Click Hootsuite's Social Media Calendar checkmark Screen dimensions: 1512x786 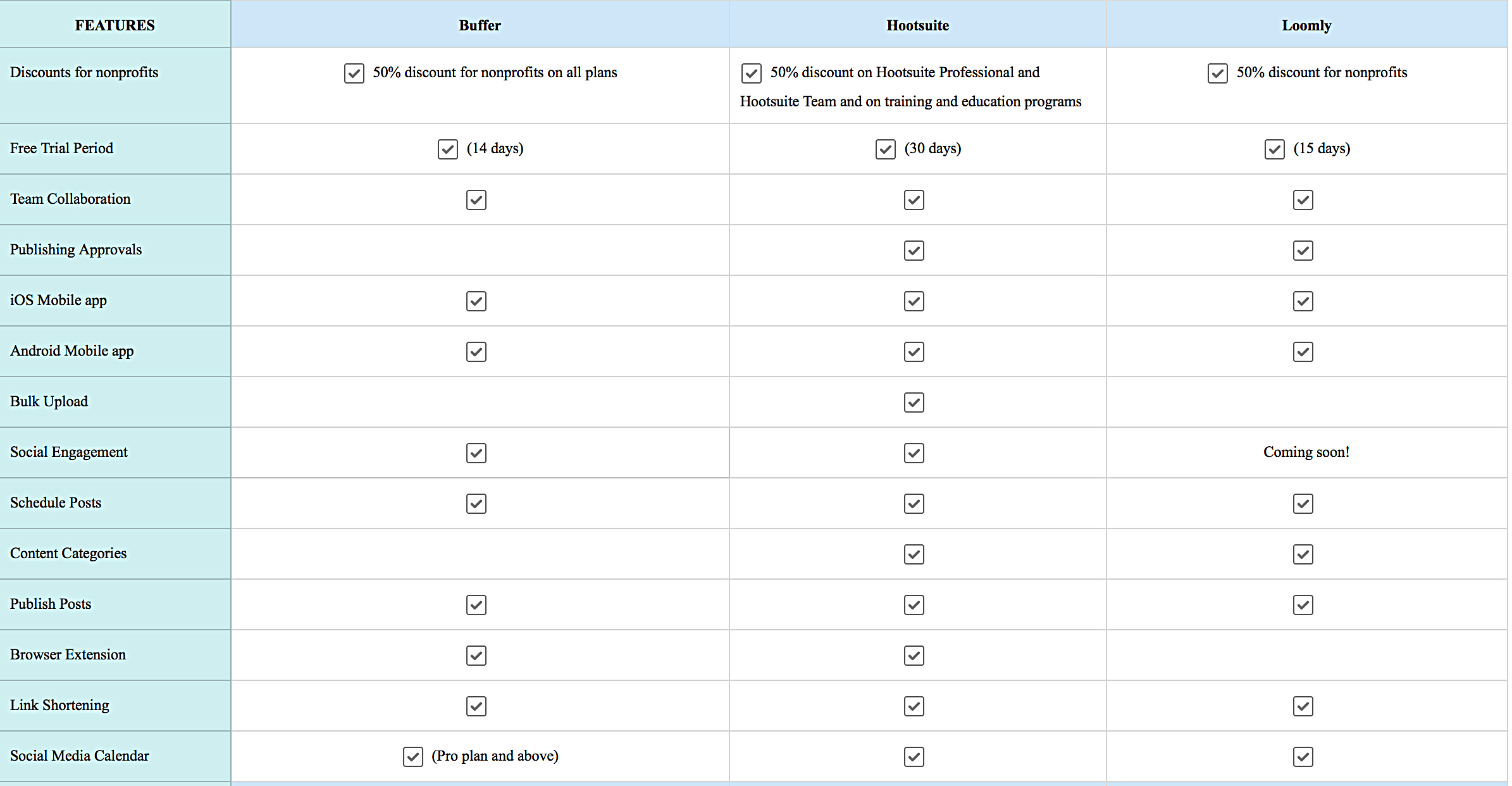pos(914,757)
